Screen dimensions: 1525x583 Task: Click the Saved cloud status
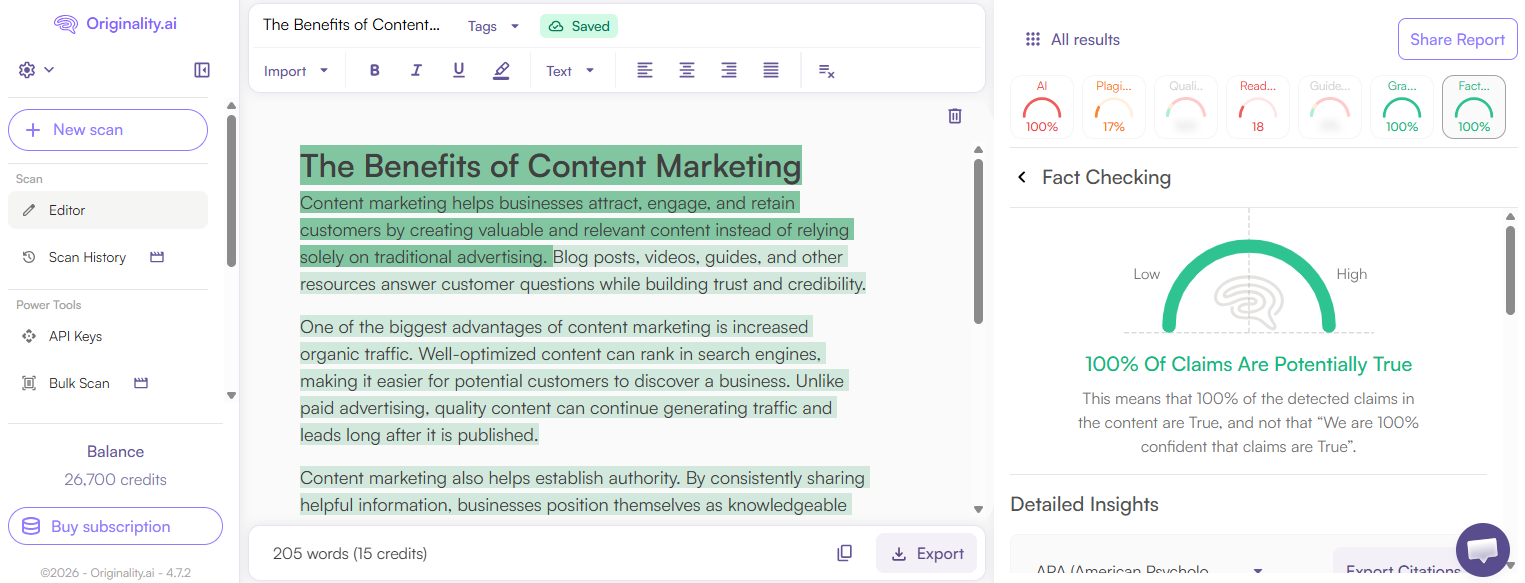click(579, 26)
